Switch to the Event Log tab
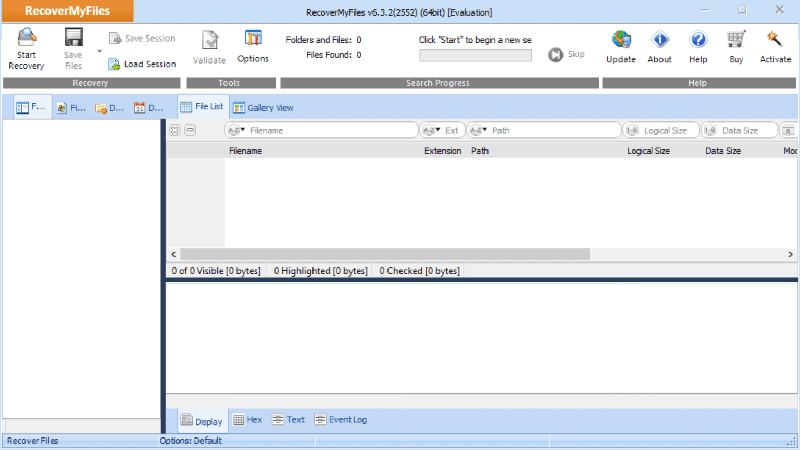This screenshot has height=450, width=800. coord(341,420)
